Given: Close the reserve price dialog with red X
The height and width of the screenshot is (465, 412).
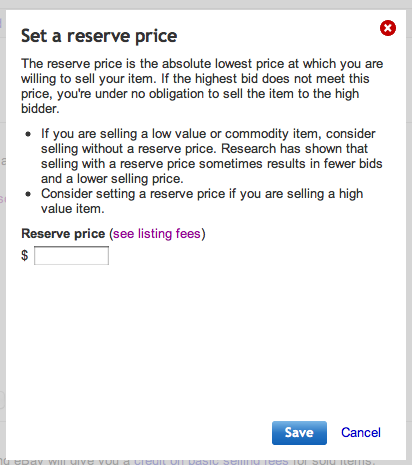Looking at the screenshot, I should [x=388, y=28].
